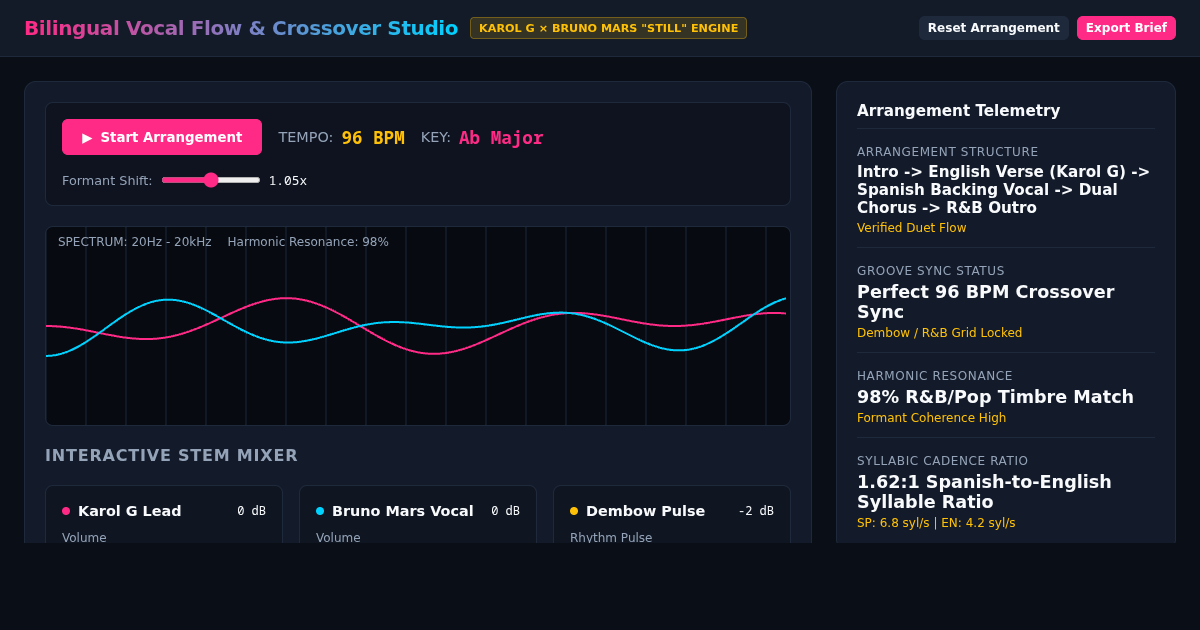Adjust the Formant Shift slider
1200x630 pixels.
211,180
